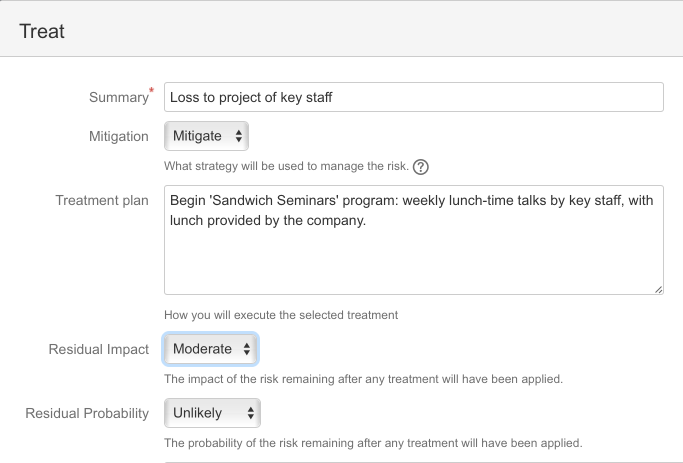The image size is (683, 463).
Task: Focus the Summary text field
Action: coord(414,97)
